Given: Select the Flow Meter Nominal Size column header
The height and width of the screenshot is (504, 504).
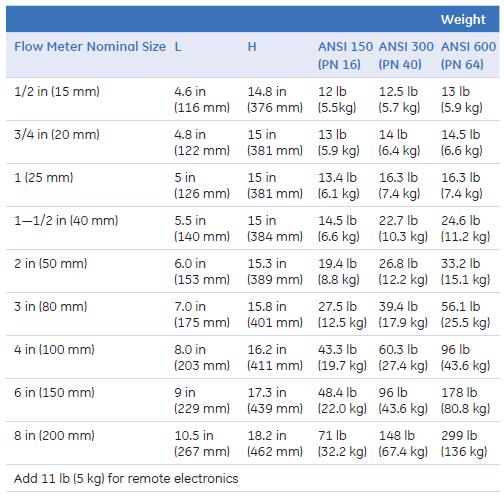Looking at the screenshot, I should 90,46.
